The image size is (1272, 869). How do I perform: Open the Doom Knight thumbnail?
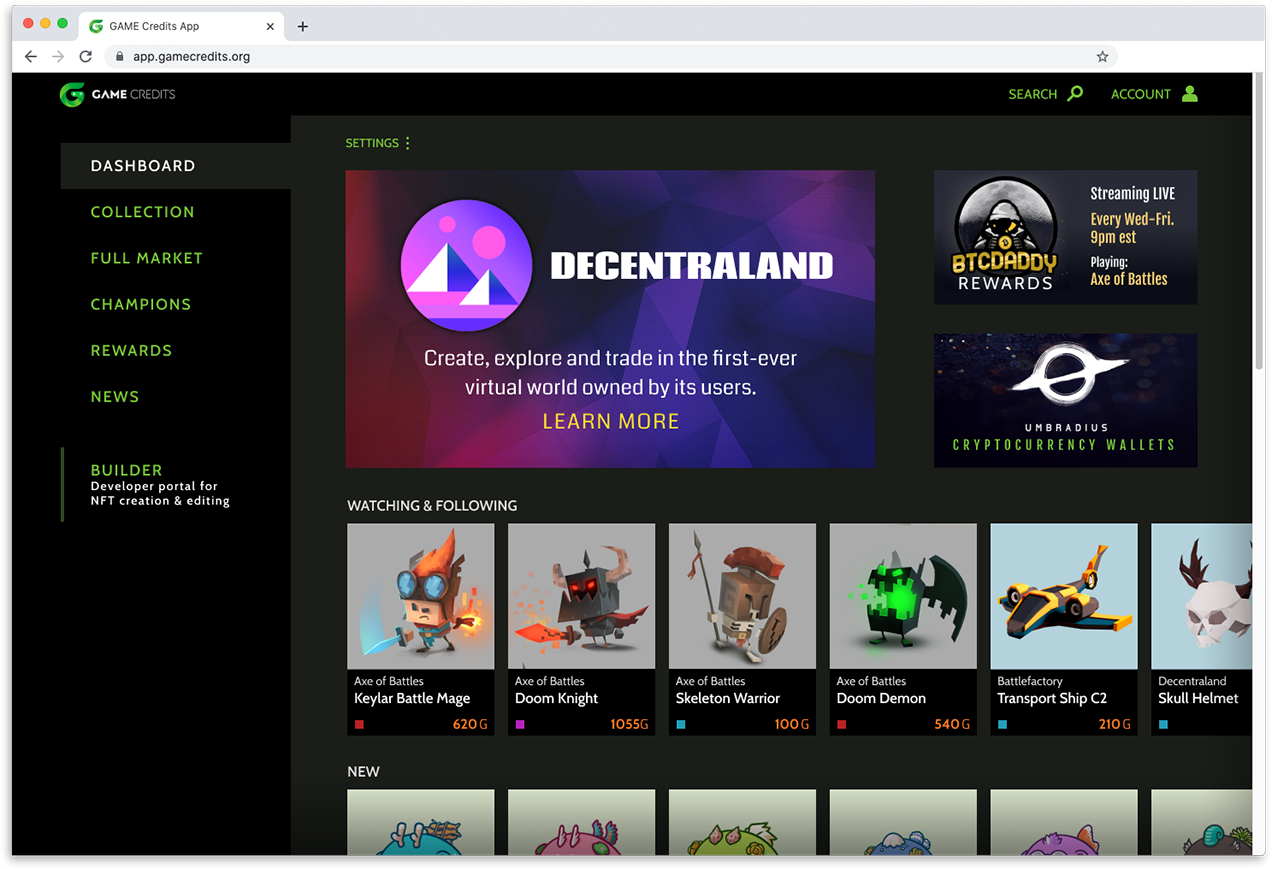[x=582, y=596]
